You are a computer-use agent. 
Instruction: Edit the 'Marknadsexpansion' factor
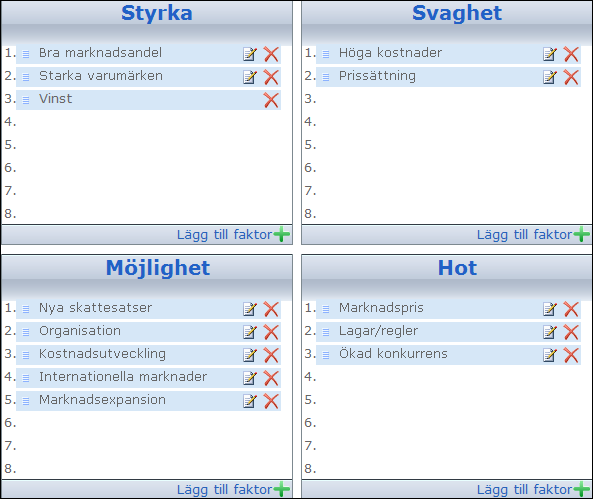[250, 401]
